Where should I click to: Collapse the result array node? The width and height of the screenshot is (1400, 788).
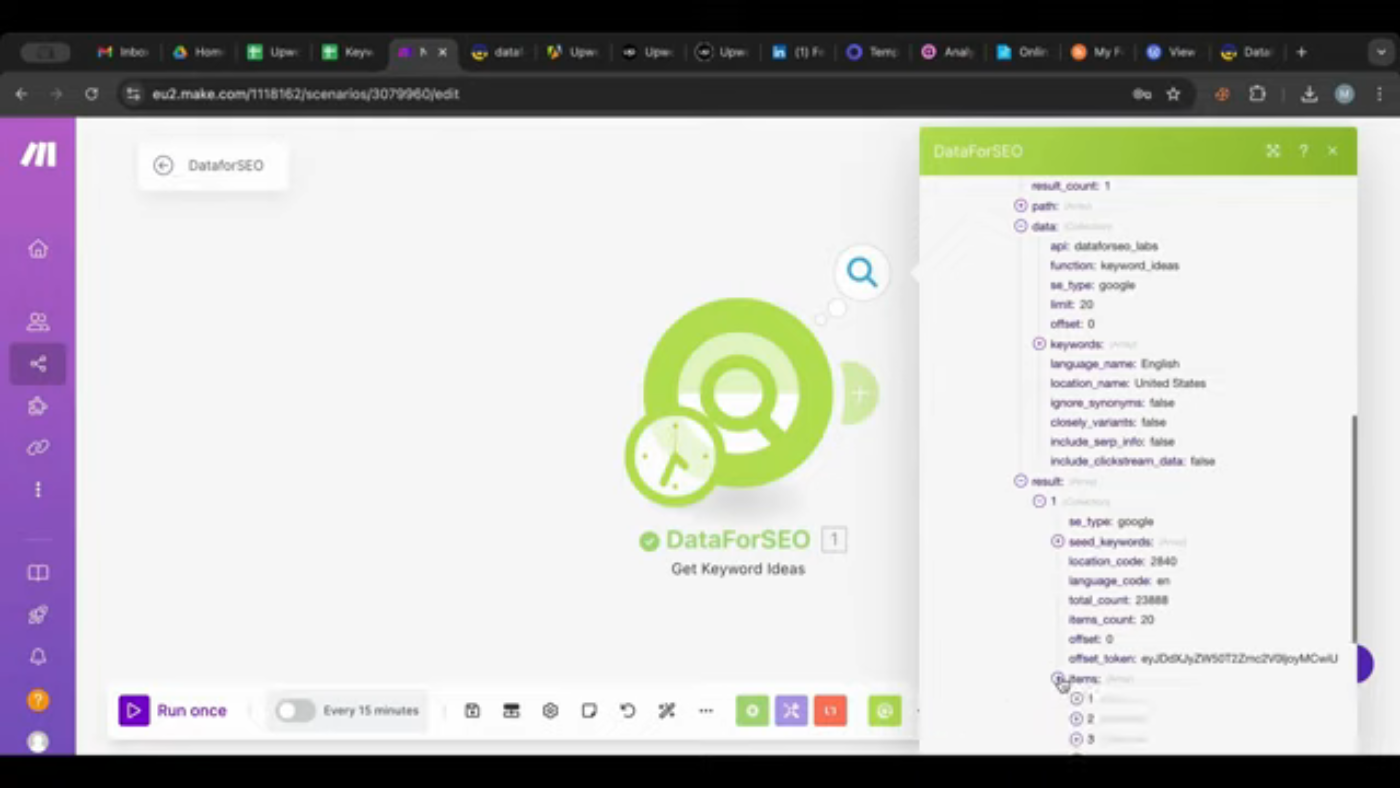(1021, 481)
